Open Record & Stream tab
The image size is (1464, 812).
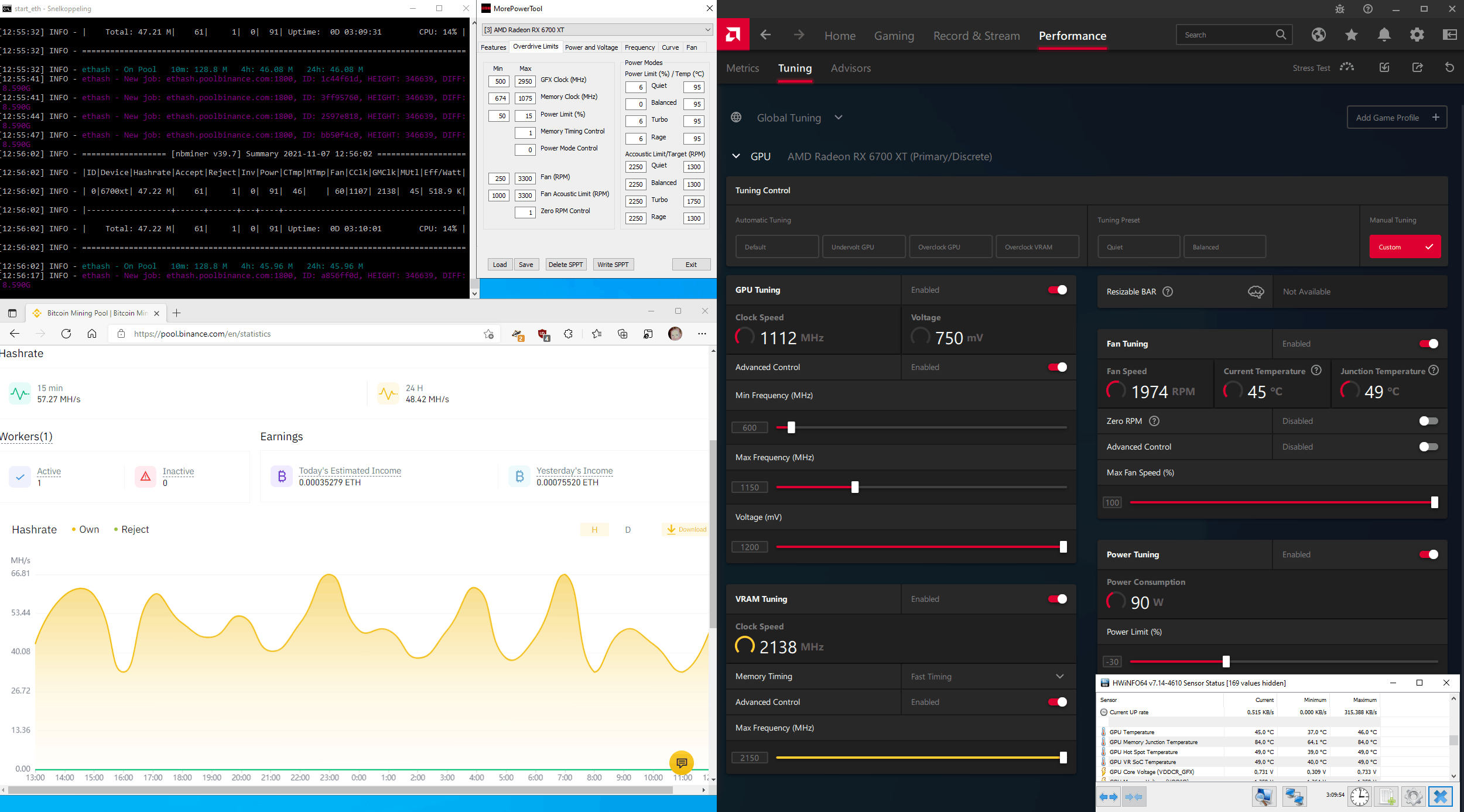point(976,36)
